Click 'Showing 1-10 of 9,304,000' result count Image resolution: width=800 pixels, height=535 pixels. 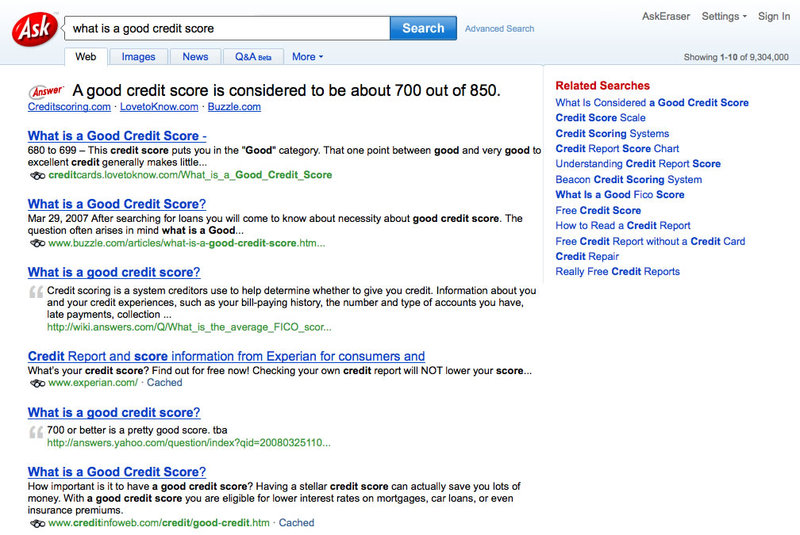[x=736, y=57]
